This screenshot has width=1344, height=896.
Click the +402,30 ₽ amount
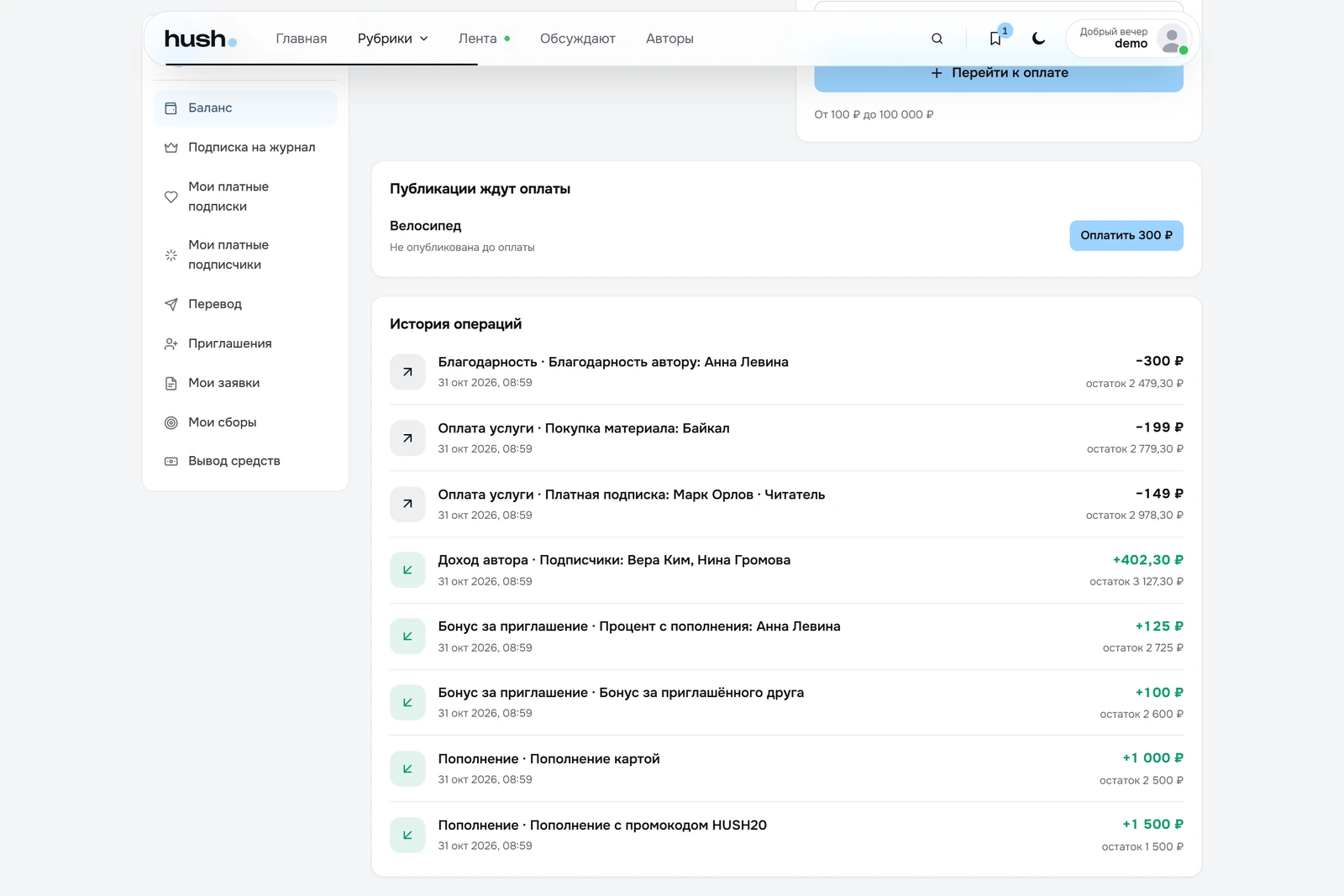pos(1147,560)
